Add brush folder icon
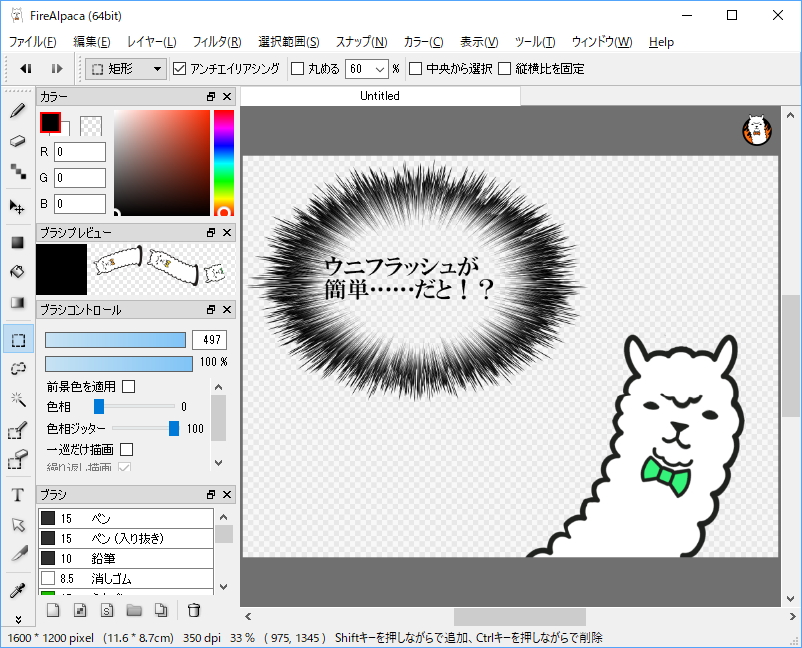The height and width of the screenshot is (648, 802). click(x=134, y=610)
